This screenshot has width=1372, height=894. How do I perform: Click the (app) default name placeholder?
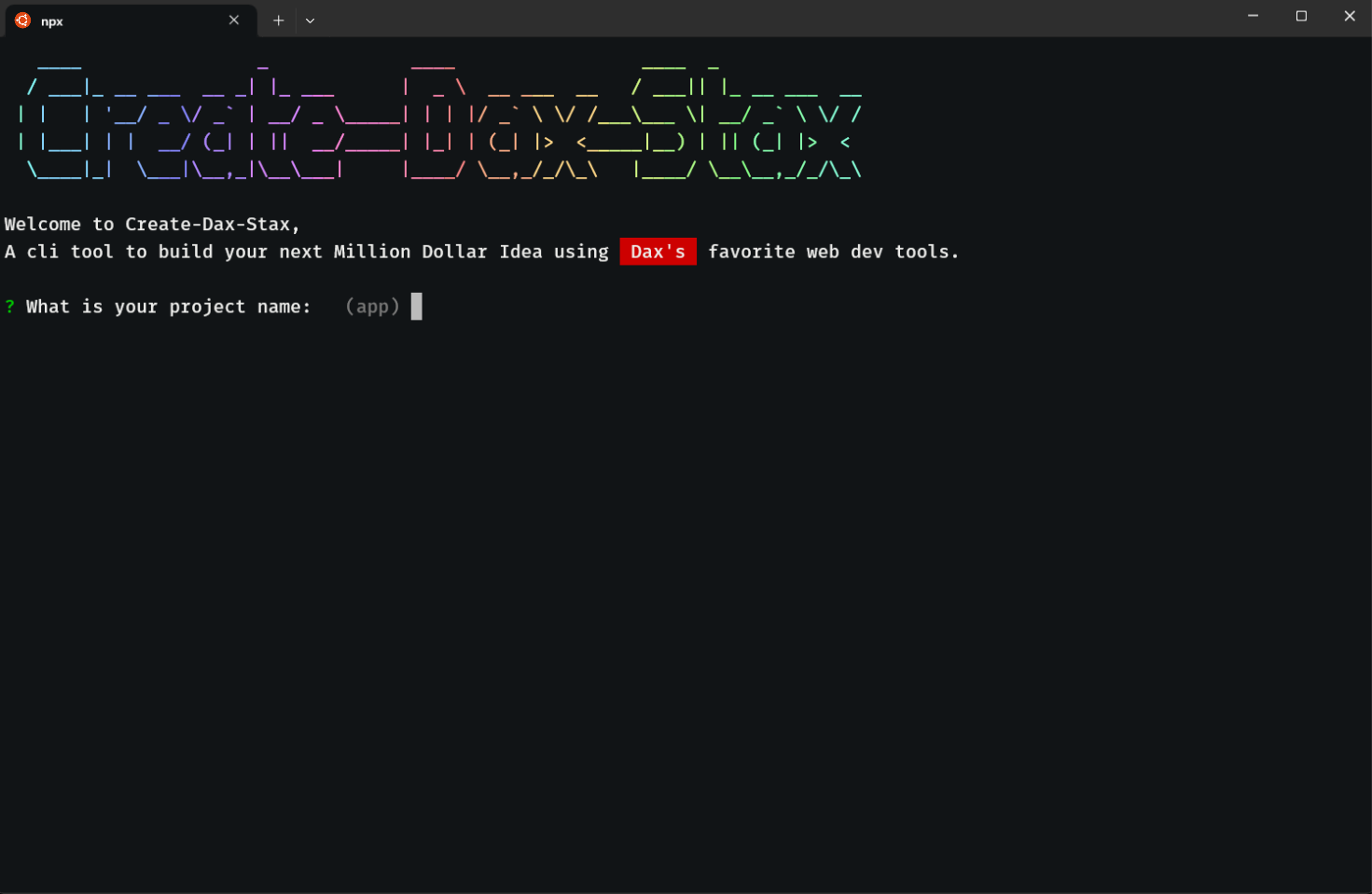(x=372, y=307)
